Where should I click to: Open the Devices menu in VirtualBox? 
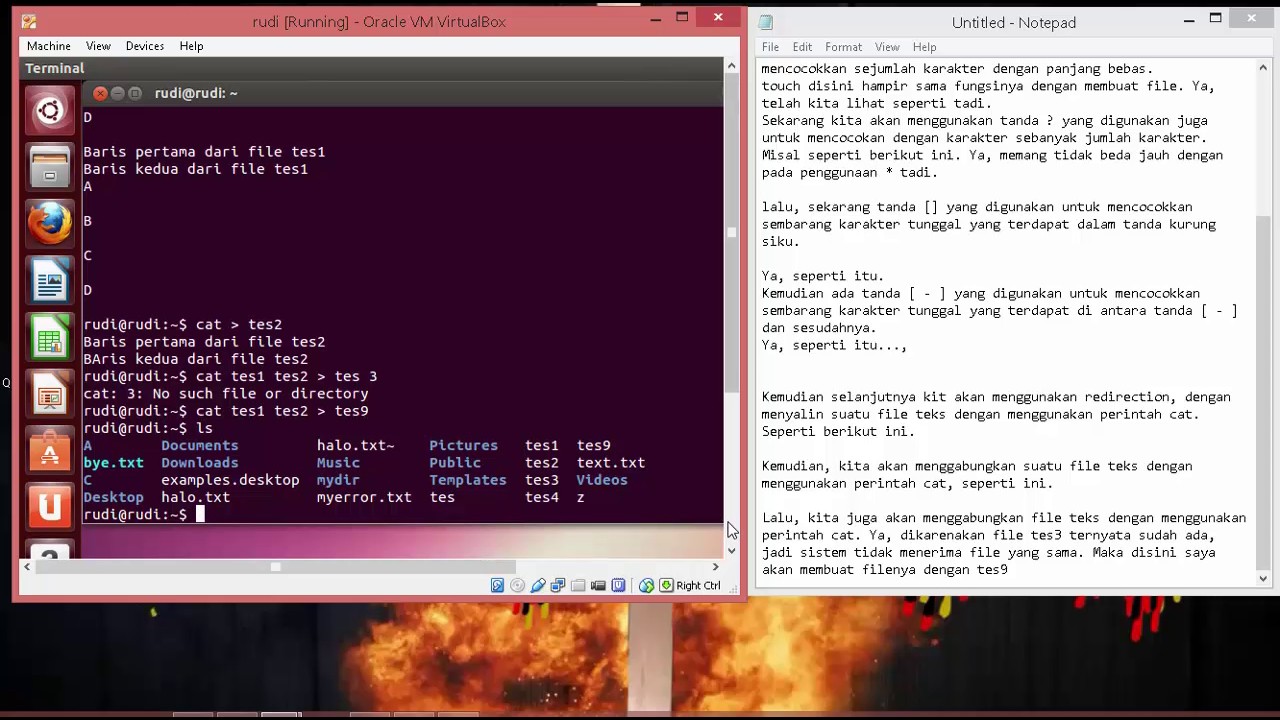click(x=144, y=46)
